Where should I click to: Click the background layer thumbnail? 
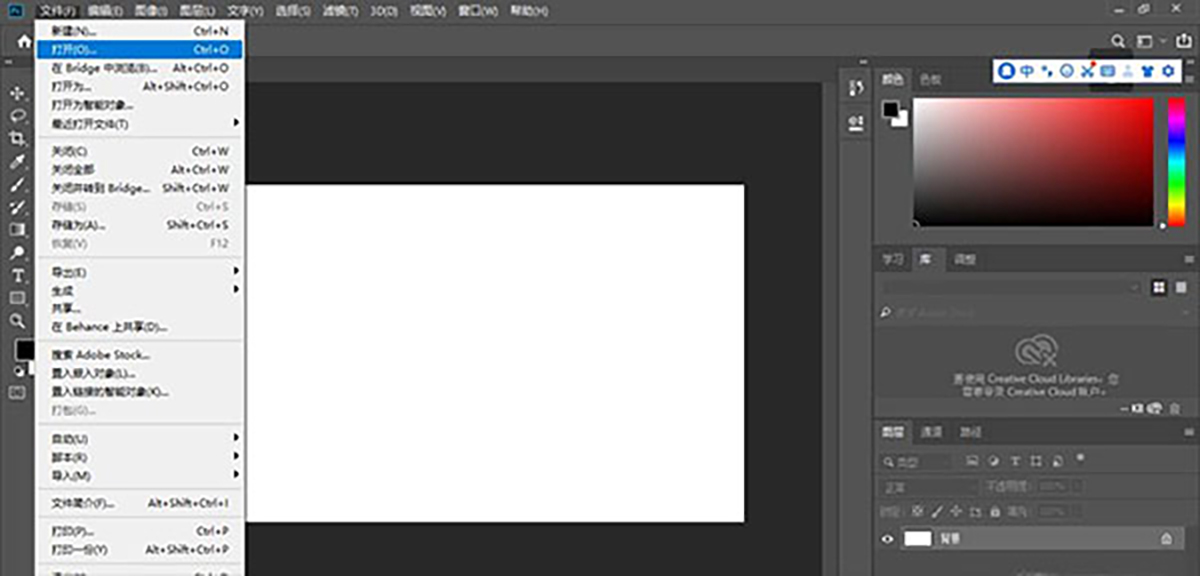pyautogui.click(x=917, y=539)
